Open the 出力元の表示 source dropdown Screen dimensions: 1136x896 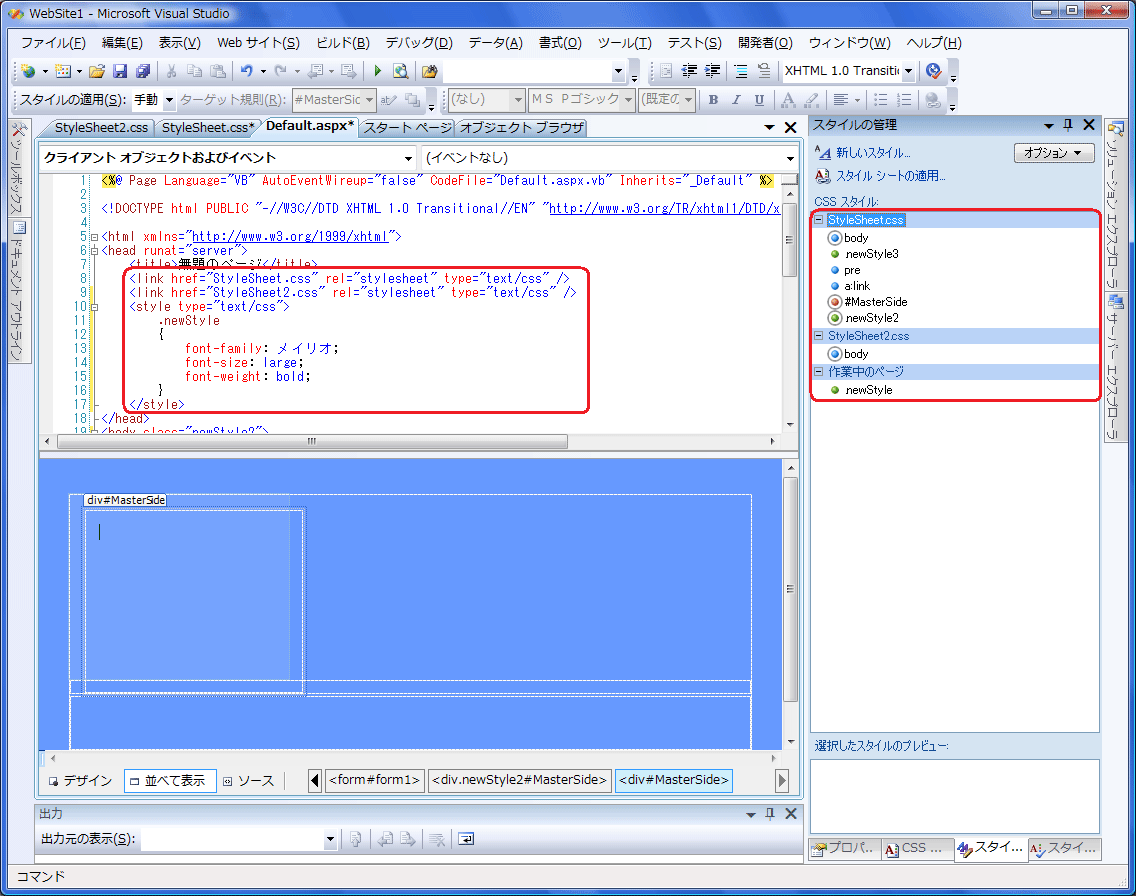click(330, 840)
